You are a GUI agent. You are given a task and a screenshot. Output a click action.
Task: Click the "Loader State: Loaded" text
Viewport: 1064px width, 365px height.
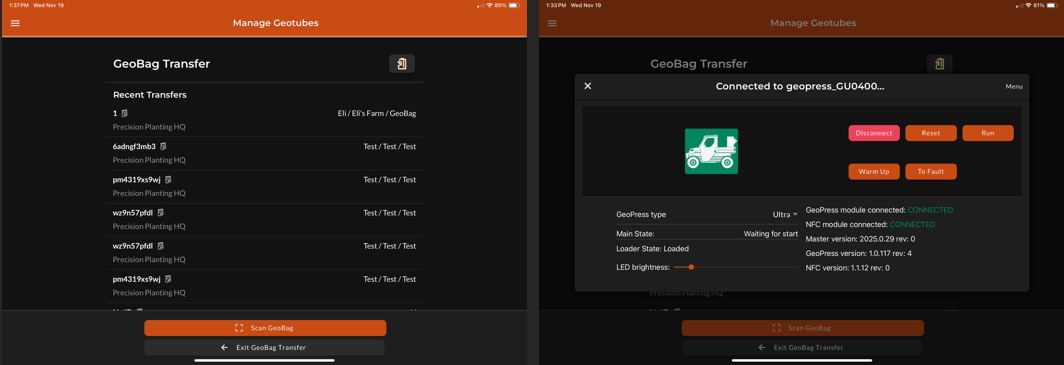(x=652, y=249)
